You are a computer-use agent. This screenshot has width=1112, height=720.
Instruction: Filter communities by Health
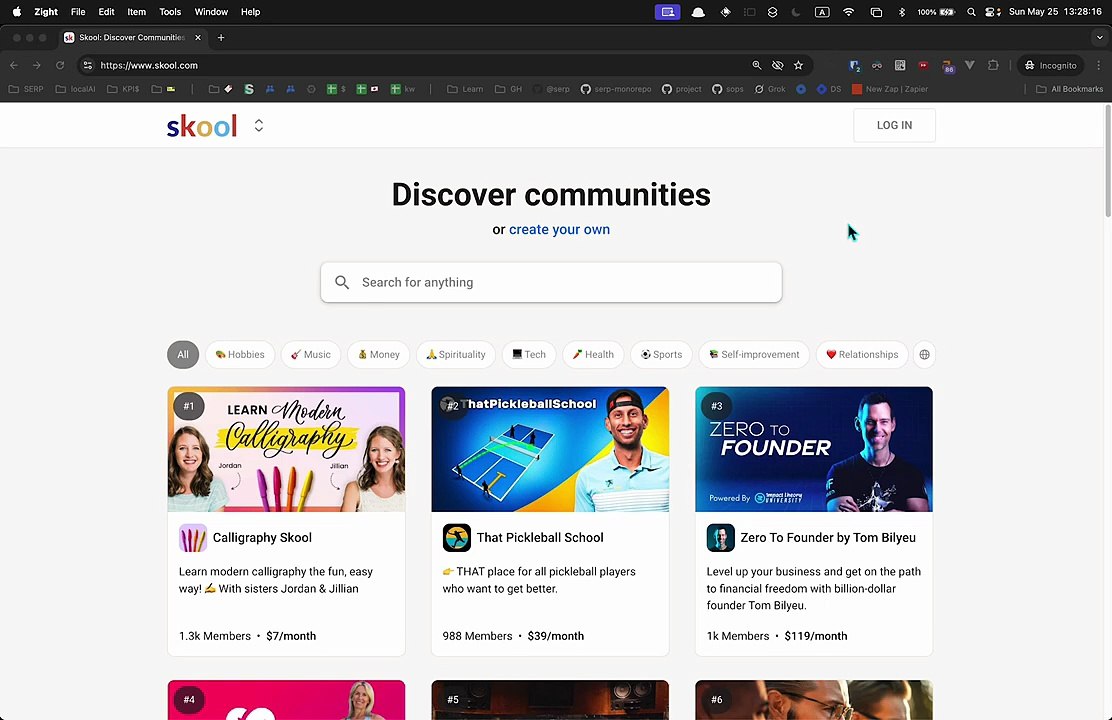[x=594, y=355]
